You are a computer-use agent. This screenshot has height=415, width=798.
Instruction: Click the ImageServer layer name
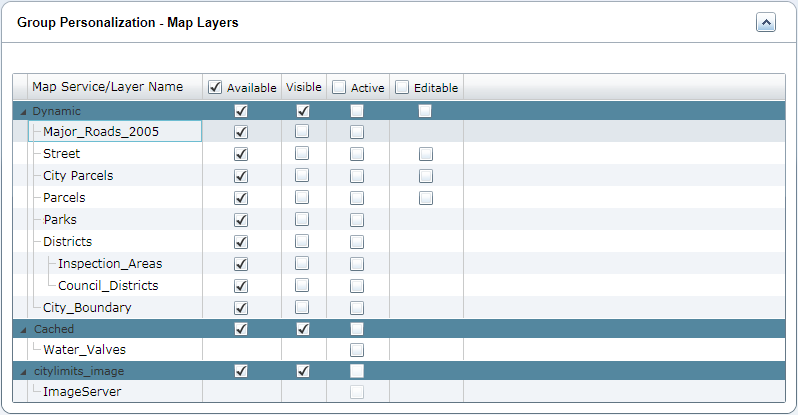82,392
